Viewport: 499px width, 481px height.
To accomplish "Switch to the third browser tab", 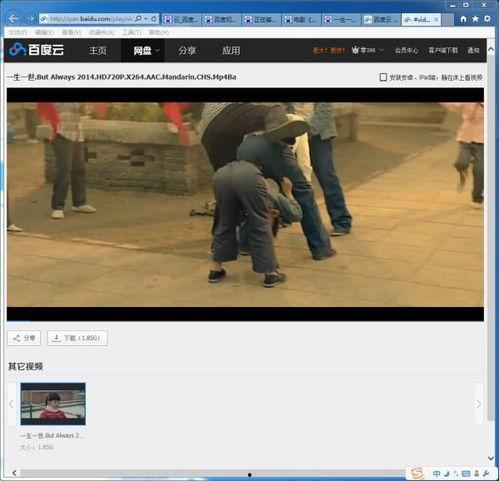I will 262,20.
